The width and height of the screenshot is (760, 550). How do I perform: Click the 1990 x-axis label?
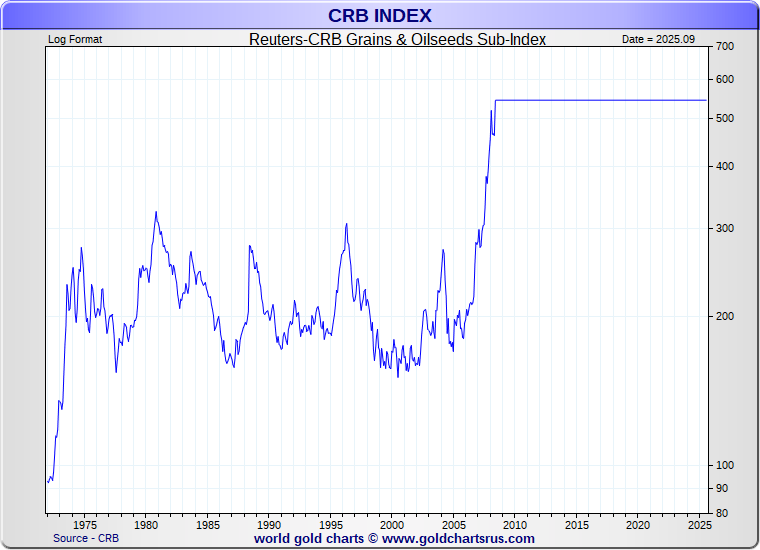click(x=269, y=525)
